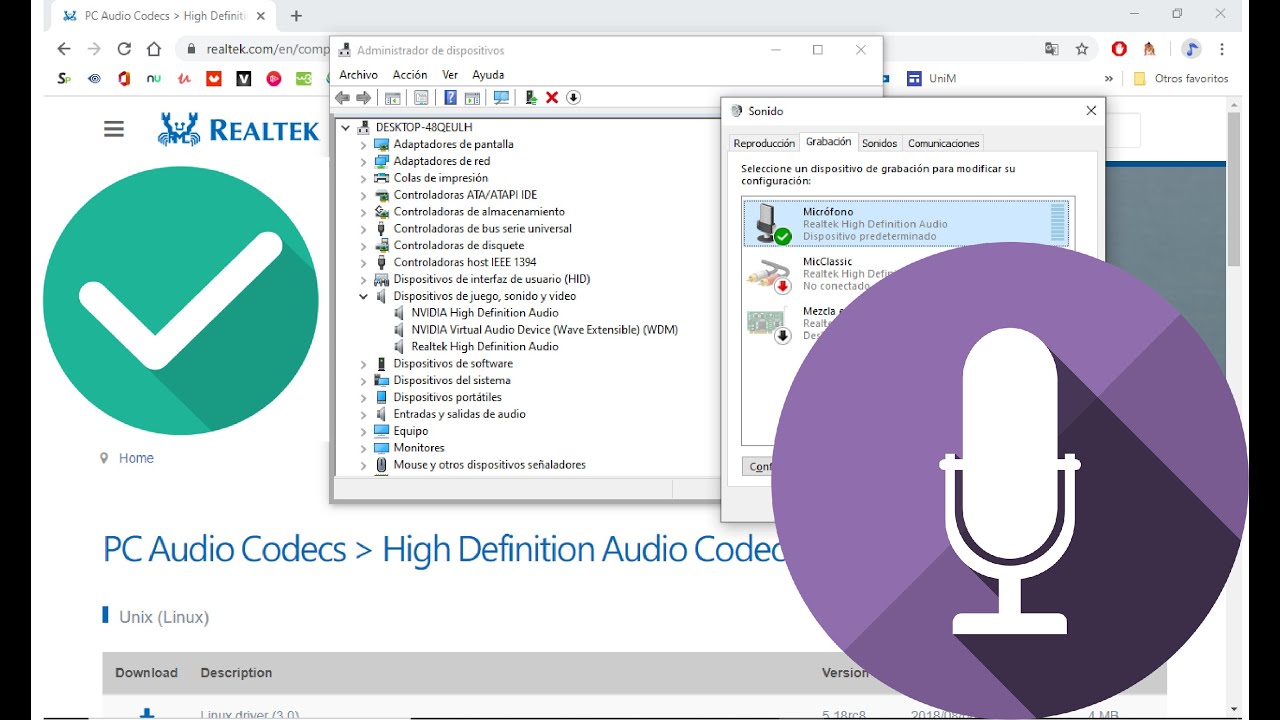1280x720 pixels.
Task: Select the red Uninstall device icon
Action: click(552, 97)
